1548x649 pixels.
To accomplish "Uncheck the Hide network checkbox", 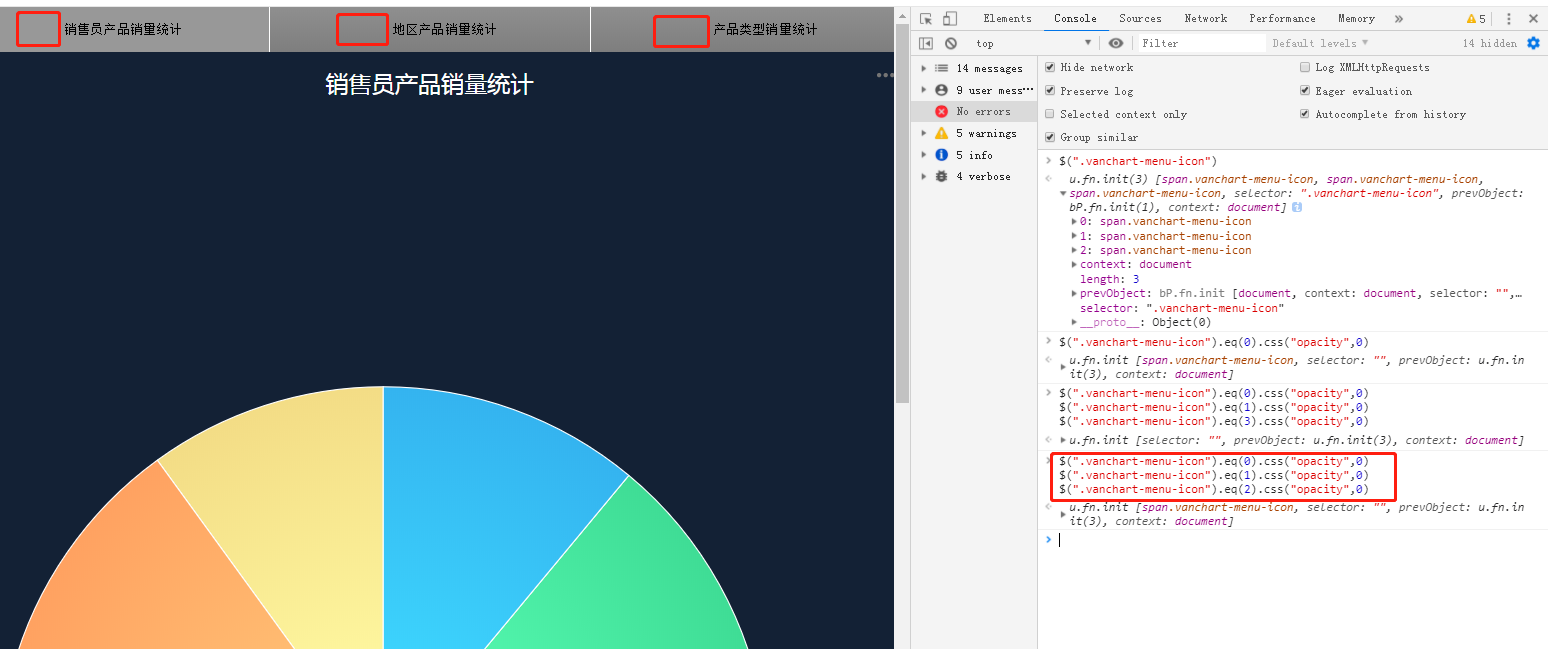I will tap(1050, 67).
